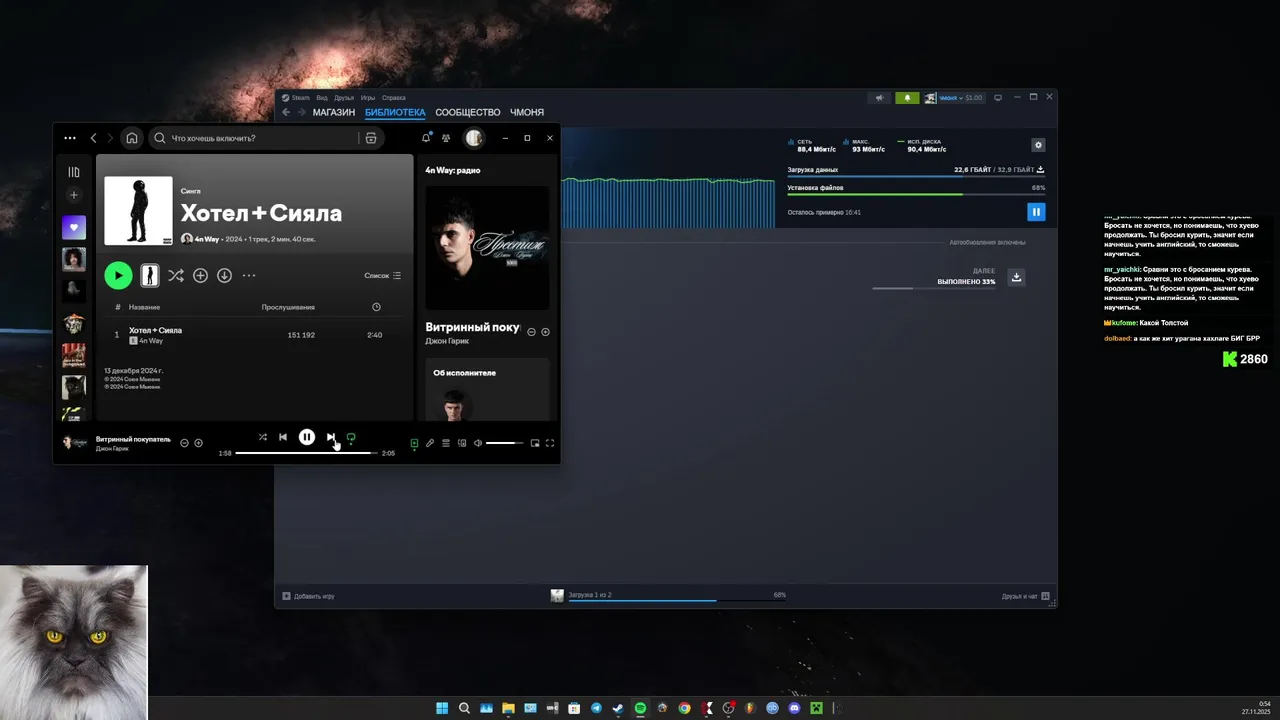
Task: Add side panel track to Liked Songs
Action: tap(545, 332)
